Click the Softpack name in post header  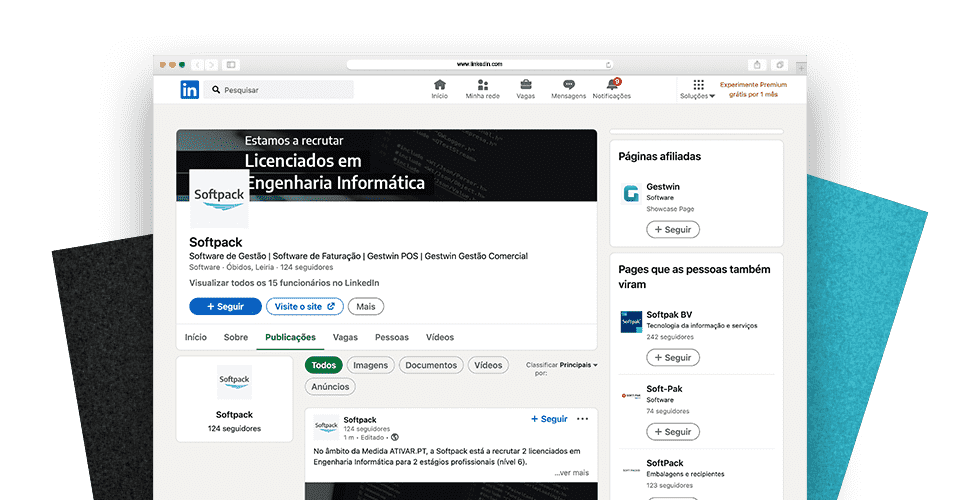tap(360, 420)
